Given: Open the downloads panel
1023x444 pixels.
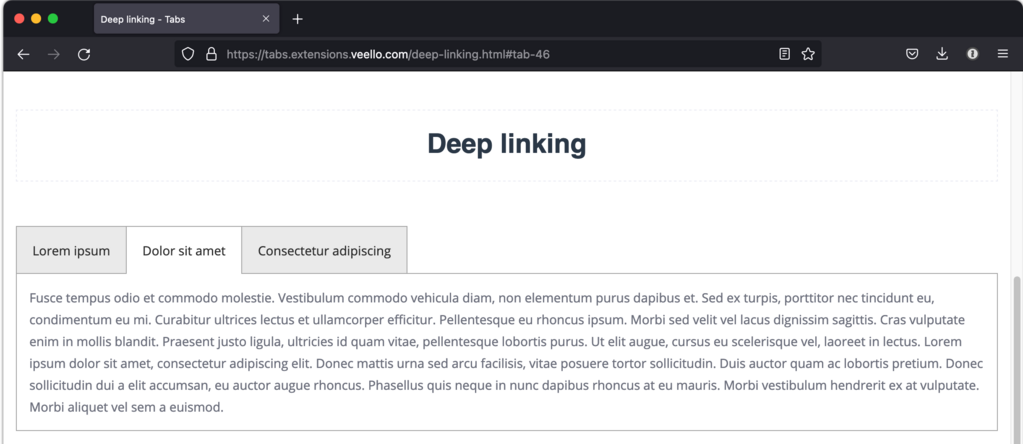Looking at the screenshot, I should tap(942, 54).
